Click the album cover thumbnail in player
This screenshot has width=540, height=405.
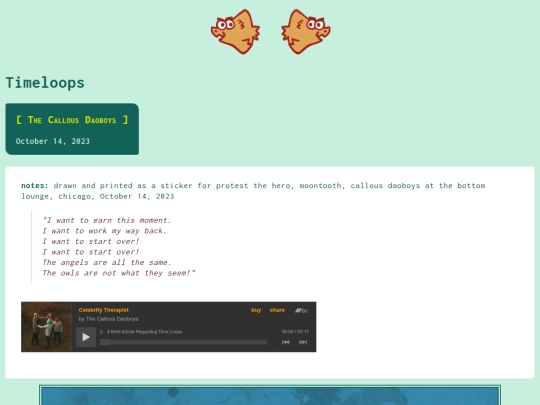[46, 327]
